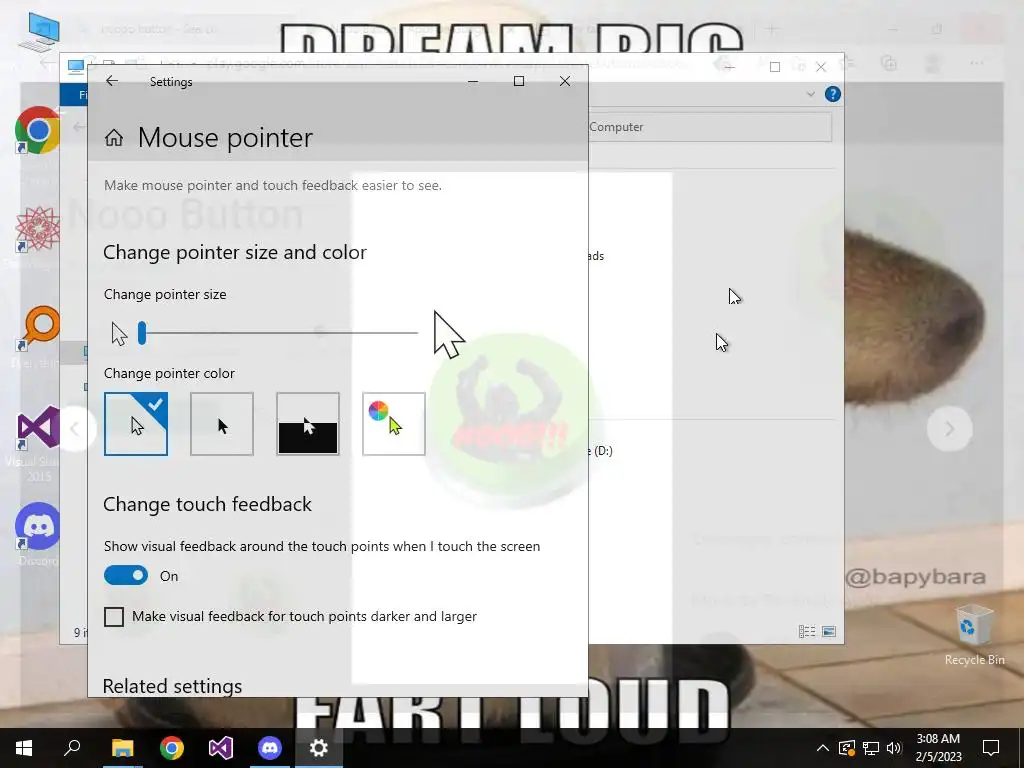Minimize the Settings window
1024x768 pixels.
click(473, 81)
